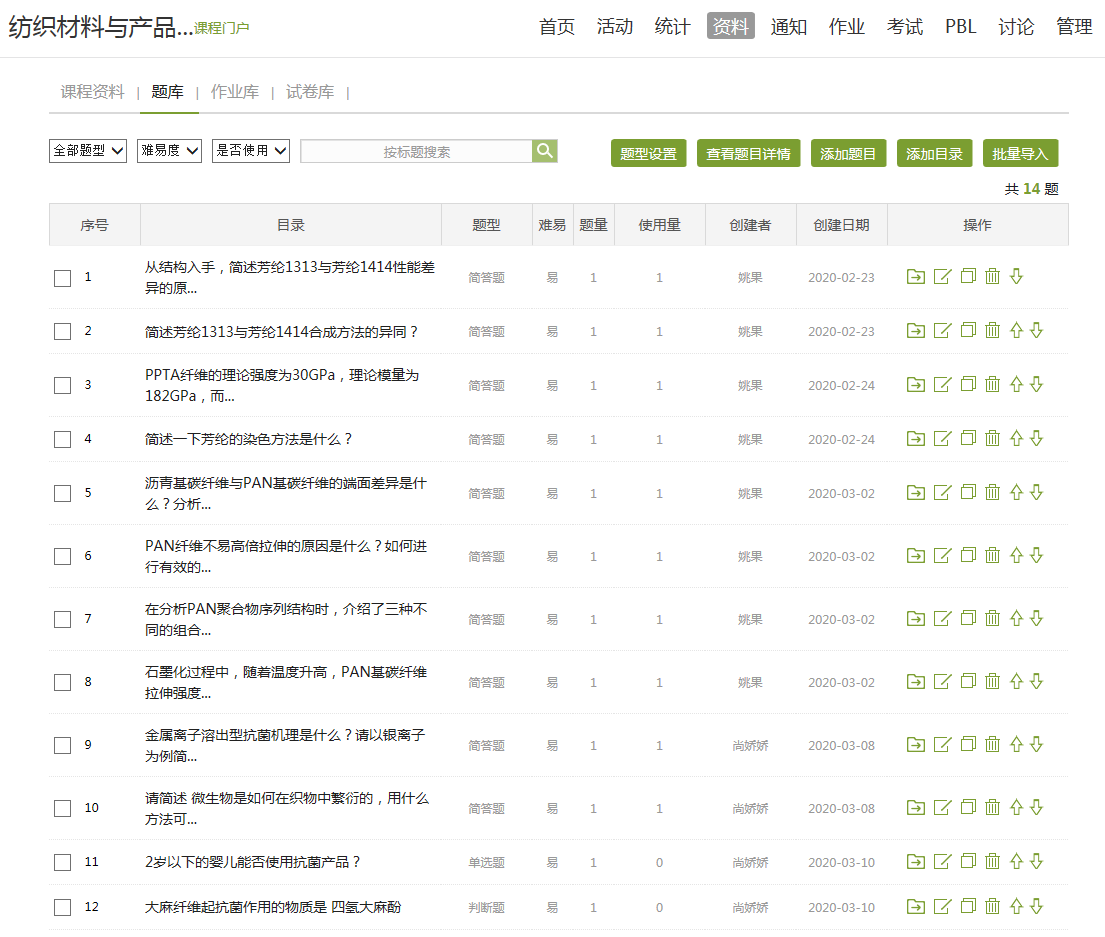1105x937 pixels.
Task: Click the edit icon for question 1
Action: coord(942,277)
